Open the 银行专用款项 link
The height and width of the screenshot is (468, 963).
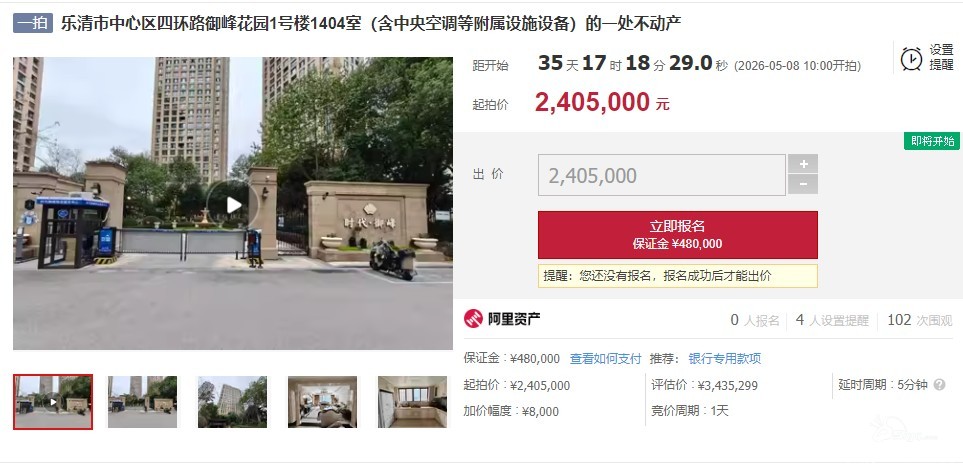[x=724, y=359]
